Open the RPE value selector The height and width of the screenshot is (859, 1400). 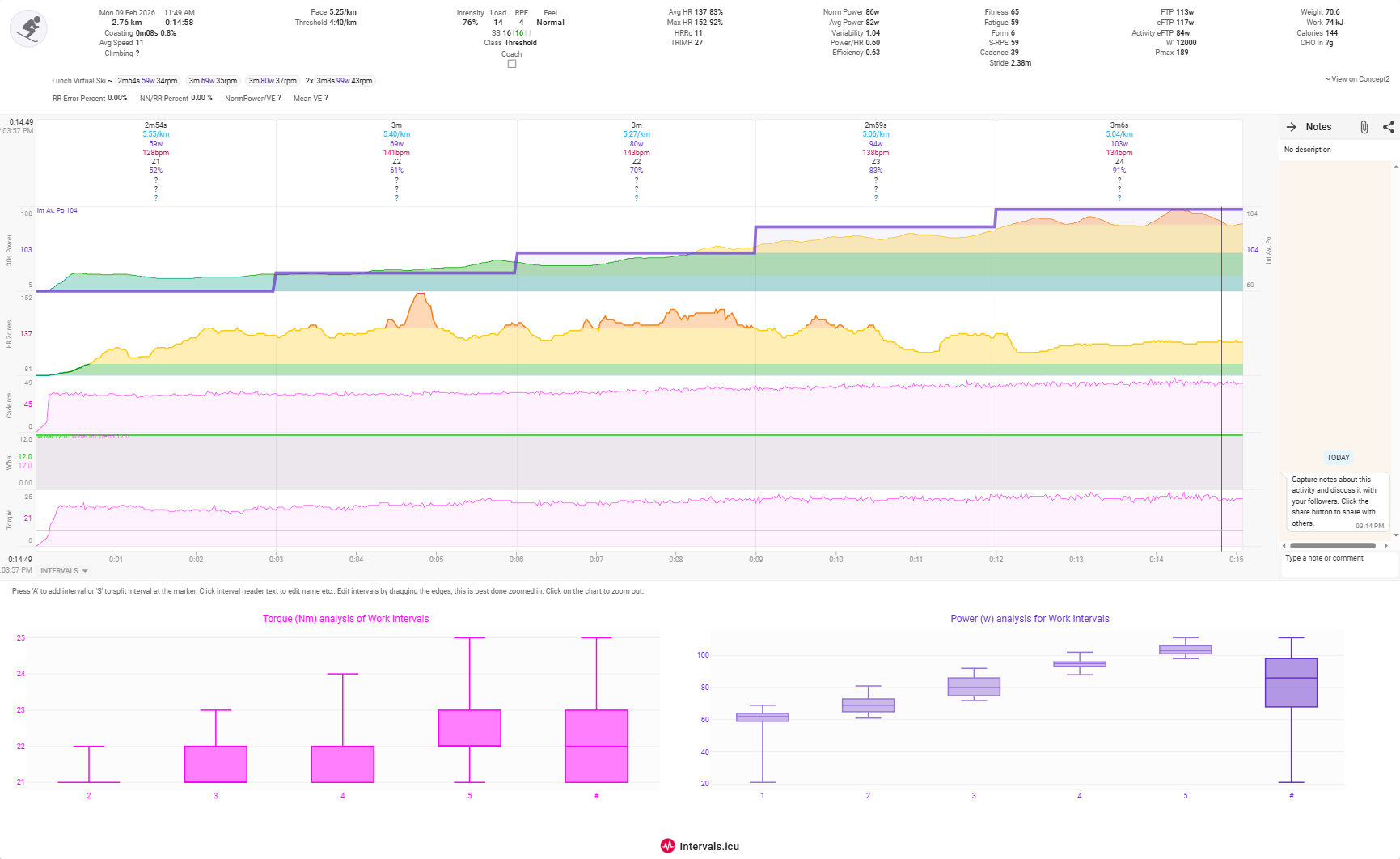point(522,23)
